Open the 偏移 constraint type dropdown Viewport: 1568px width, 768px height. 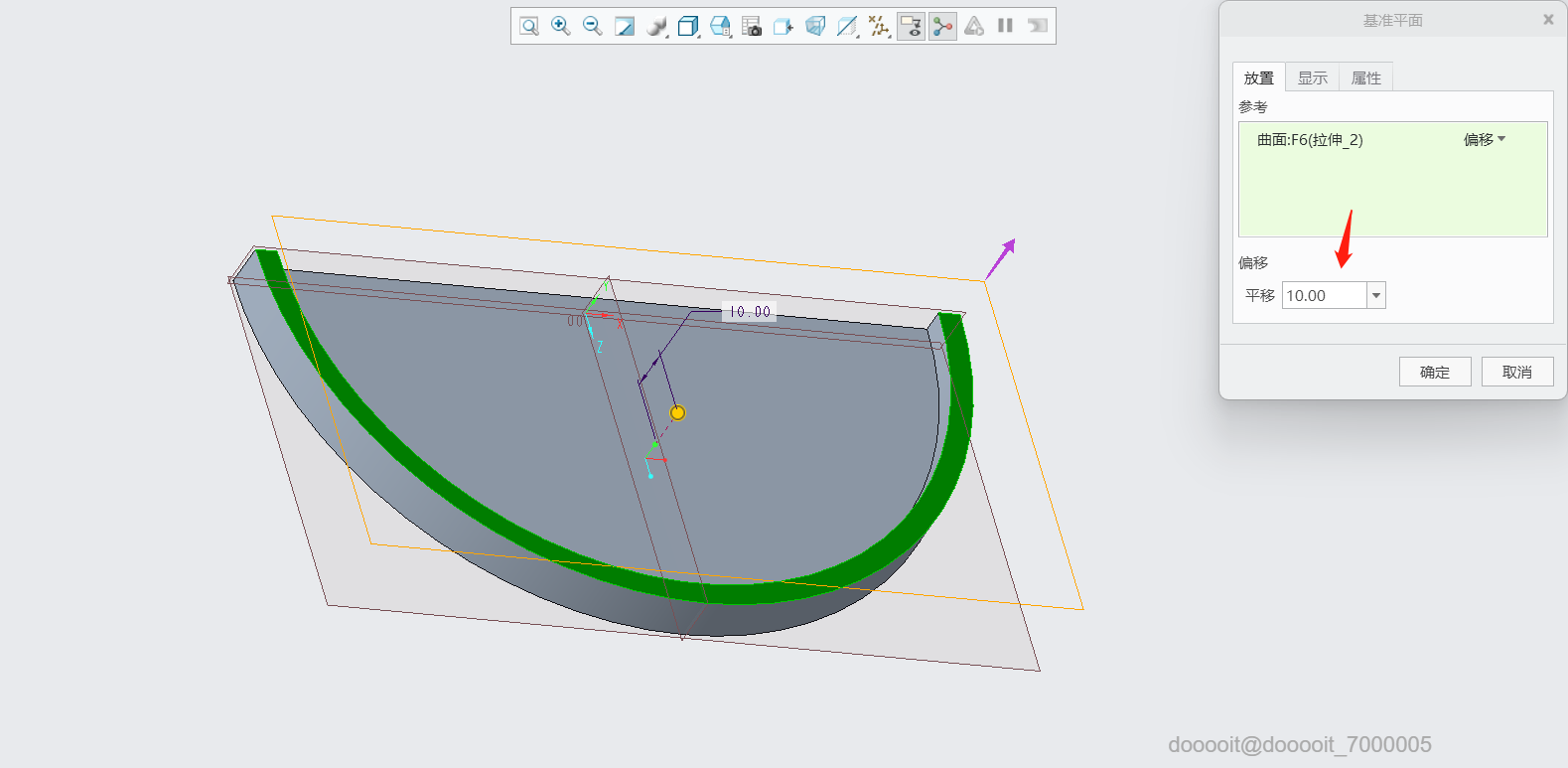click(1484, 140)
